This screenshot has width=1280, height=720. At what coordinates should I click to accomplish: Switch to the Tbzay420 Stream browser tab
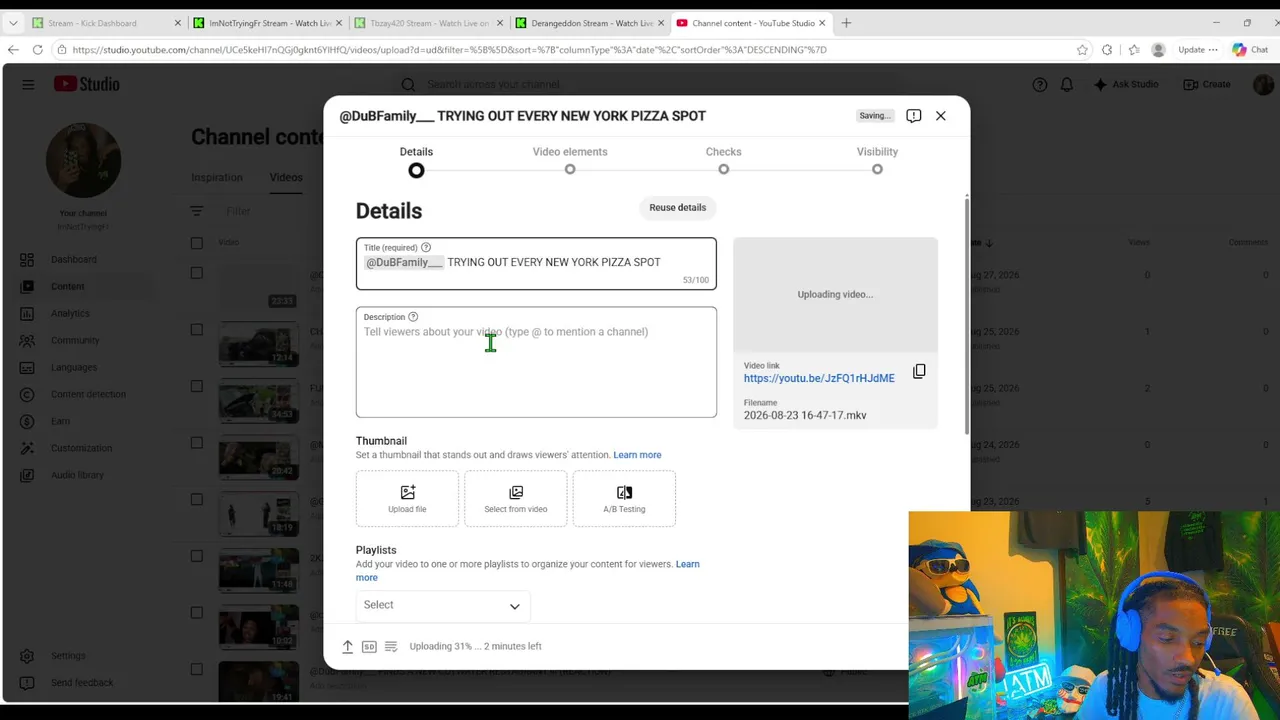[428, 23]
